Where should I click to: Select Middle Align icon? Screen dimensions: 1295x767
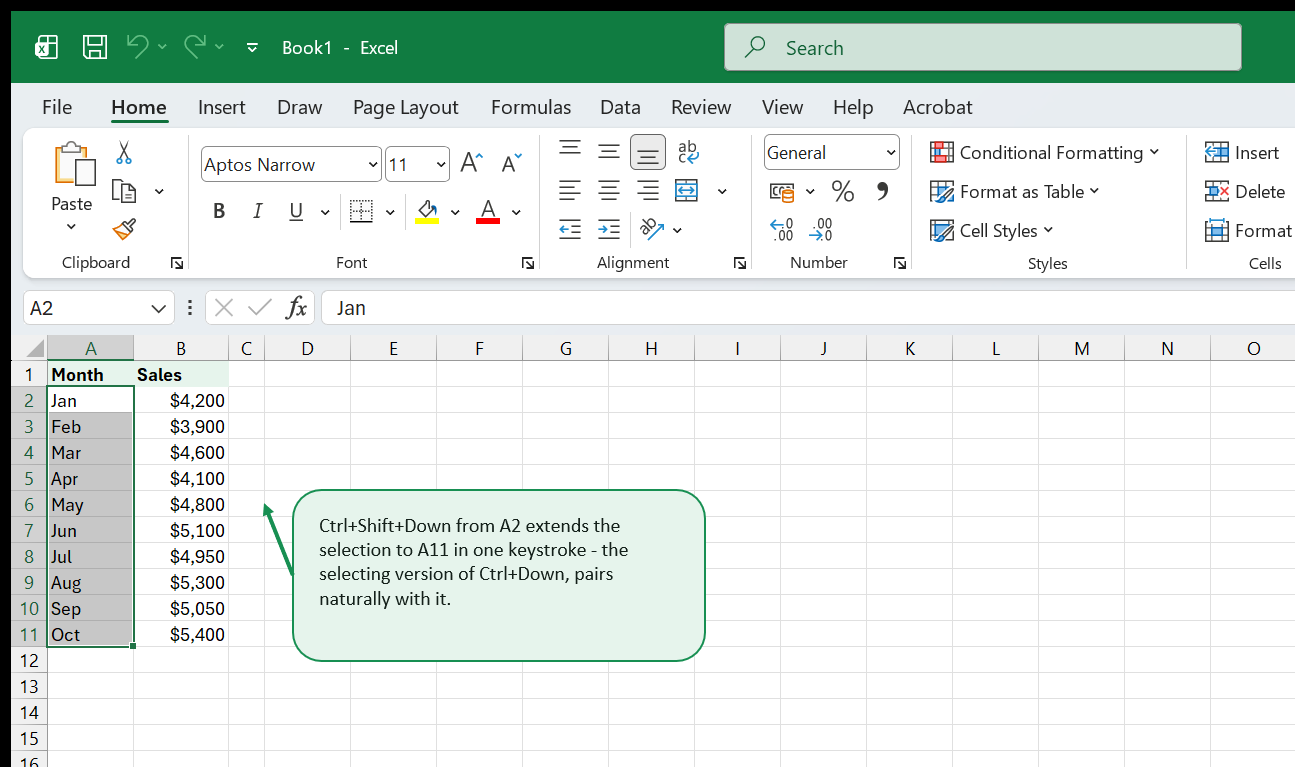click(x=609, y=151)
